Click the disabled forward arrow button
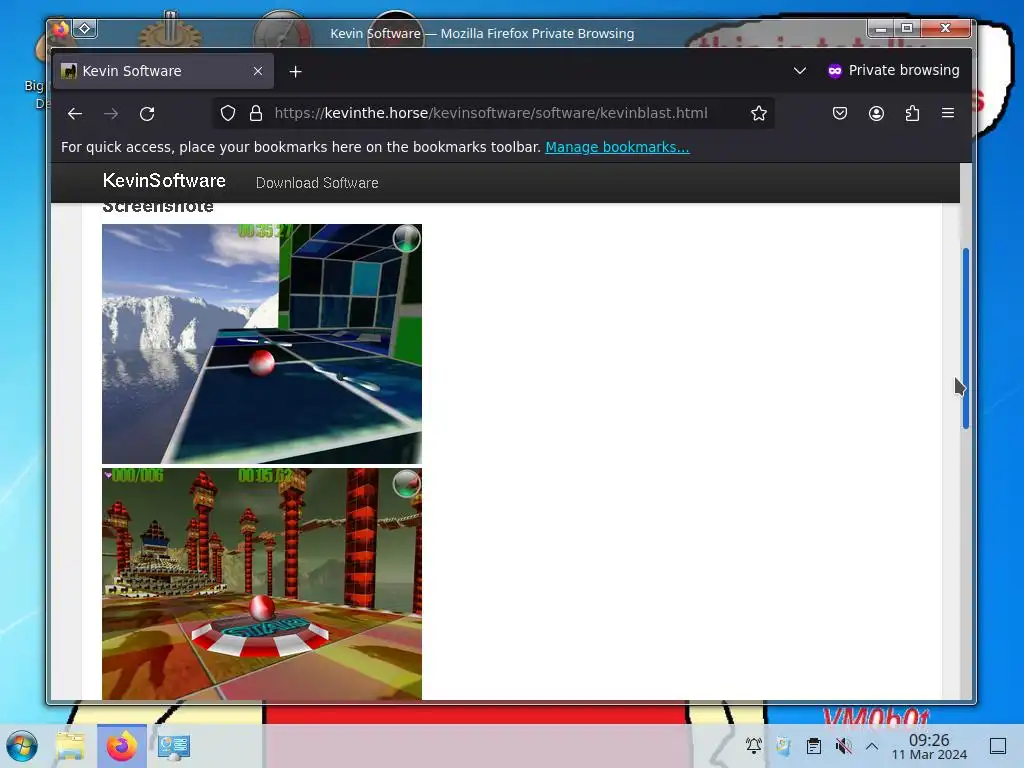The width and height of the screenshot is (1024, 768). 111,114
